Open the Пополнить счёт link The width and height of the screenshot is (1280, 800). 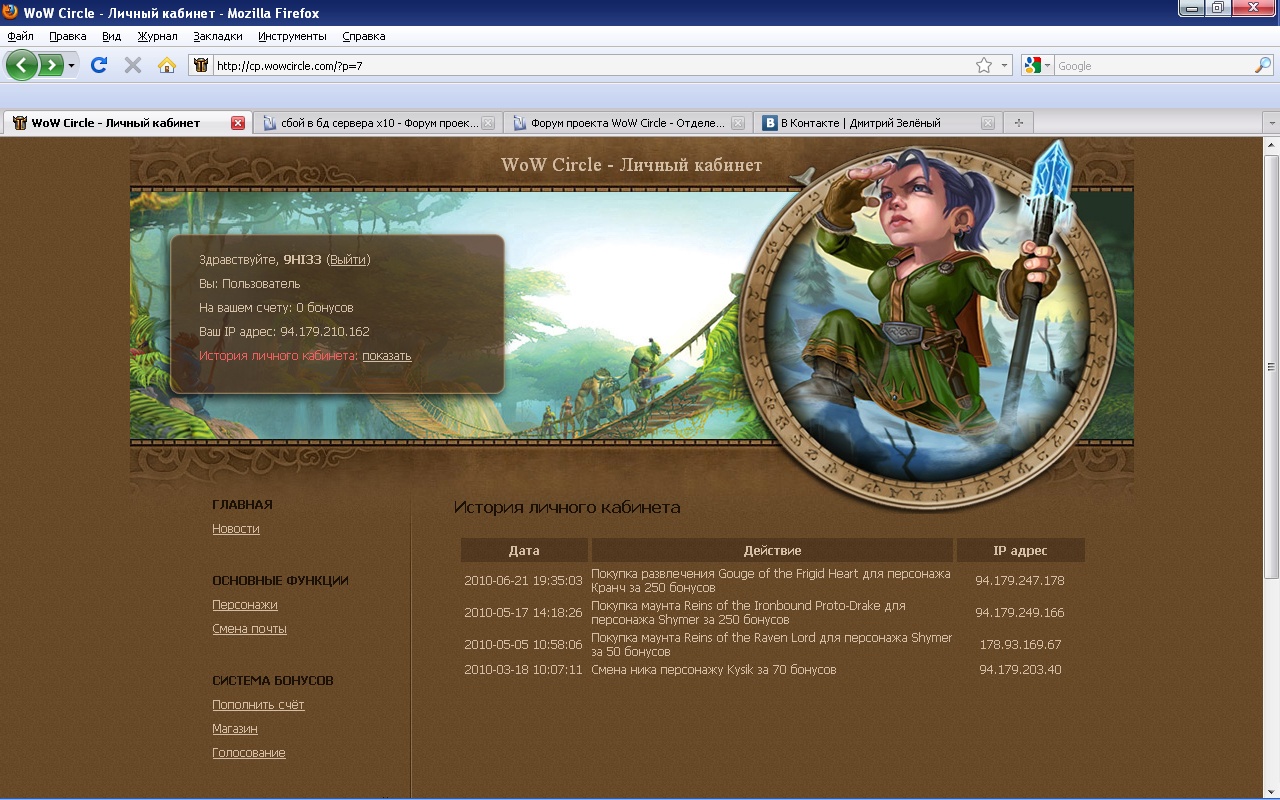tap(258, 705)
